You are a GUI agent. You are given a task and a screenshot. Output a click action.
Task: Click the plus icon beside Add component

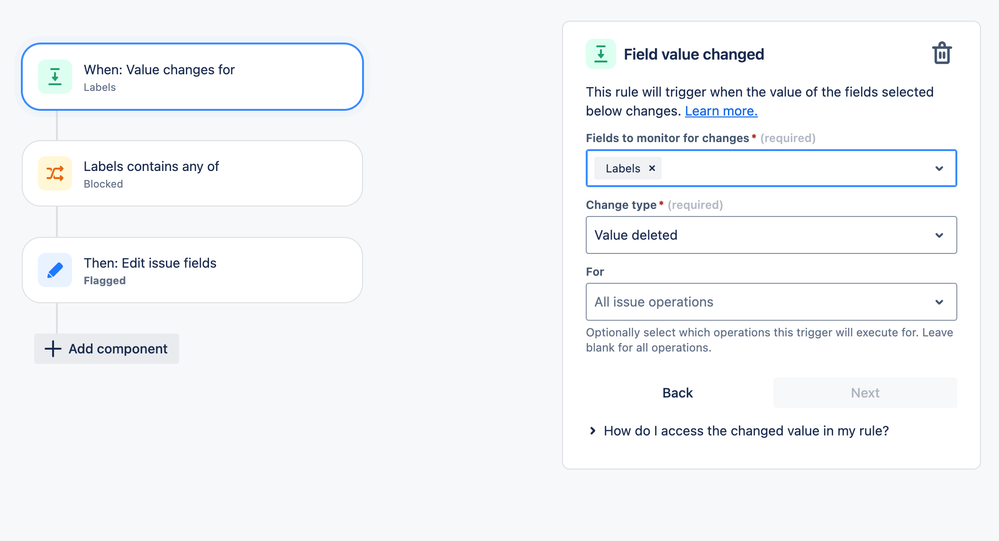53,349
